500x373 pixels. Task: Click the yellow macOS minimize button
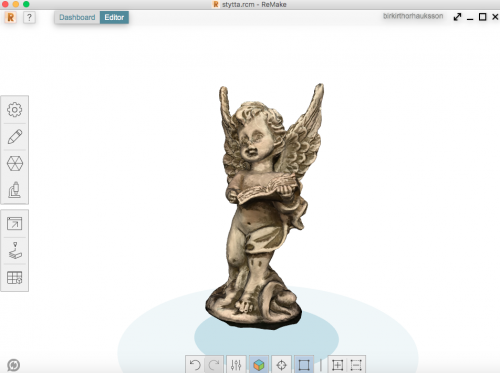click(x=16, y=4)
